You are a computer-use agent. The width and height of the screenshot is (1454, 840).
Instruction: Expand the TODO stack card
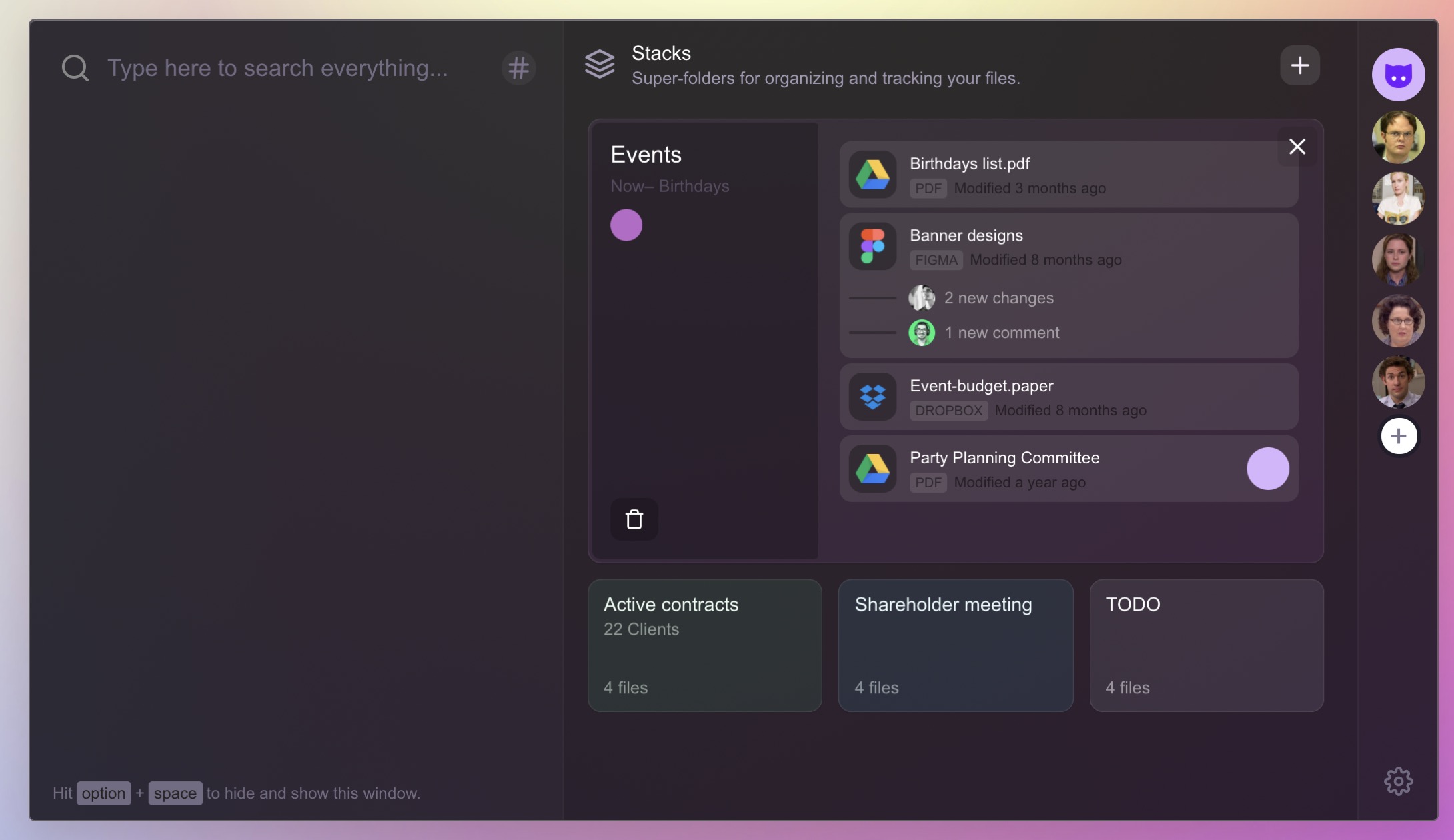[x=1206, y=645]
